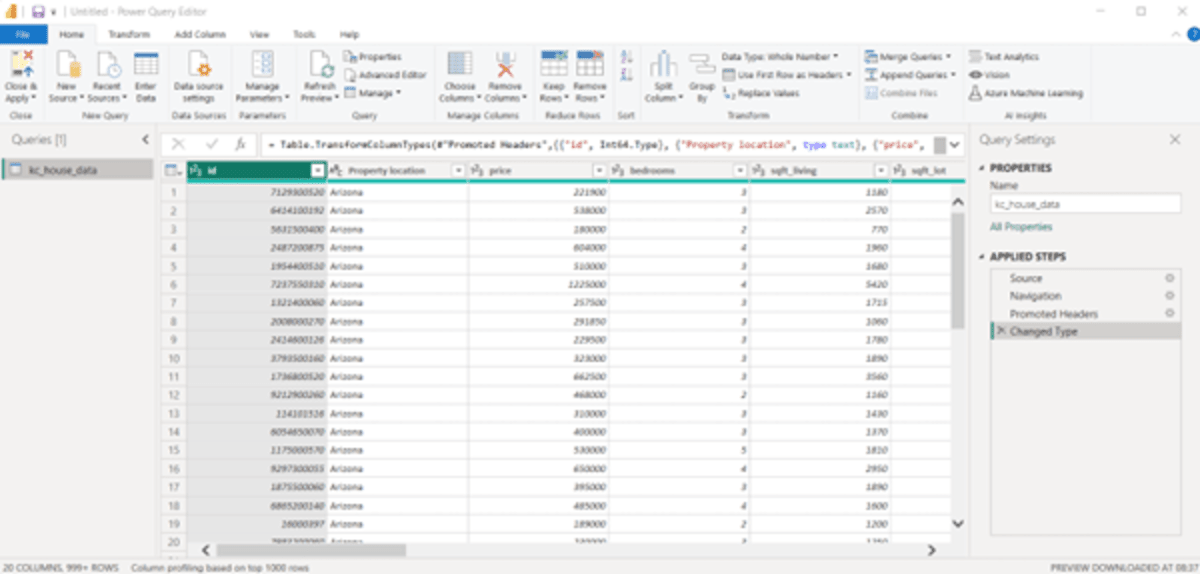
Task: Open settings gear for Promoted Headers step
Action: point(1169,314)
